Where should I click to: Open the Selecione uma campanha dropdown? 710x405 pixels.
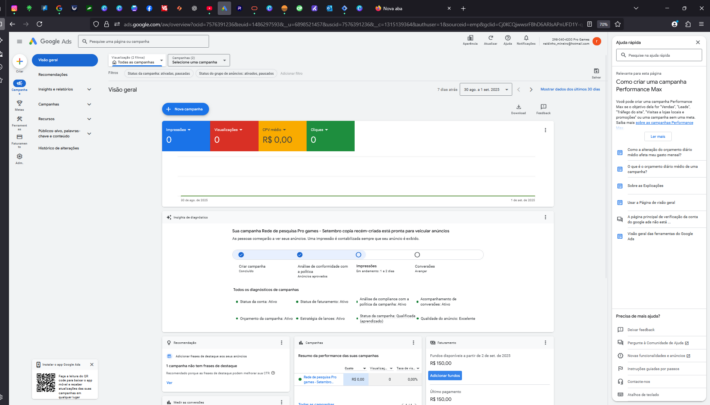point(199,61)
